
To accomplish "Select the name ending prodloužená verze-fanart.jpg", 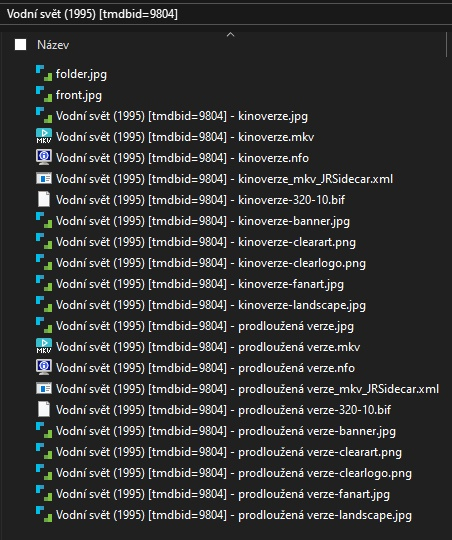I will 223,494.
